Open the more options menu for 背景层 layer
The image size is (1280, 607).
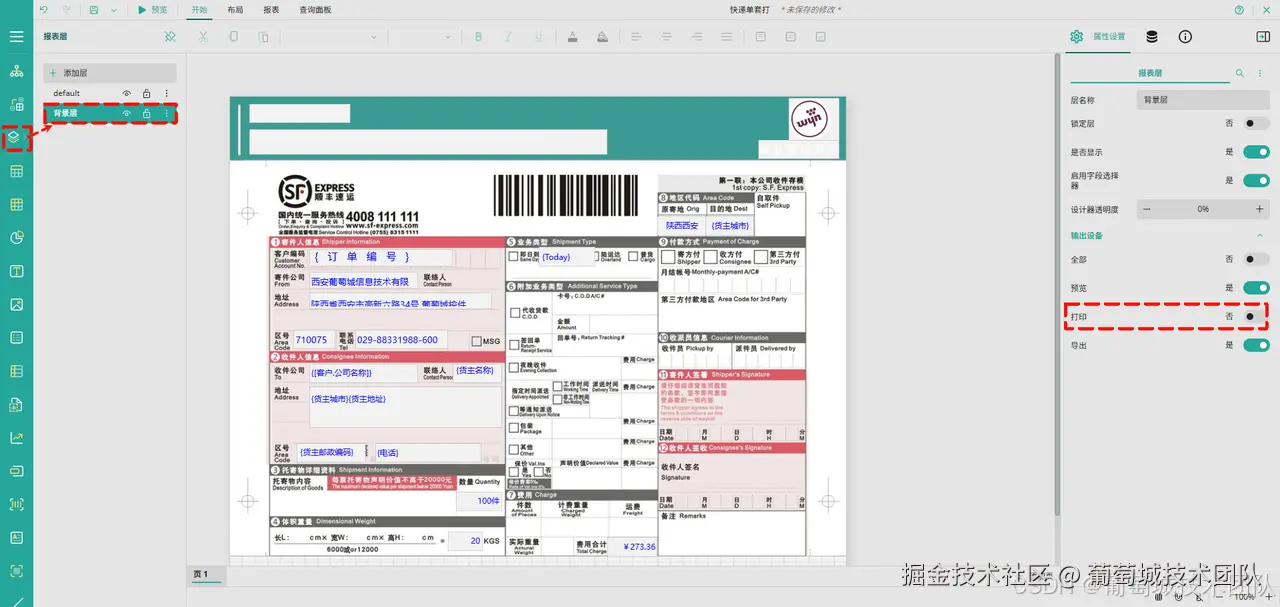[165, 115]
